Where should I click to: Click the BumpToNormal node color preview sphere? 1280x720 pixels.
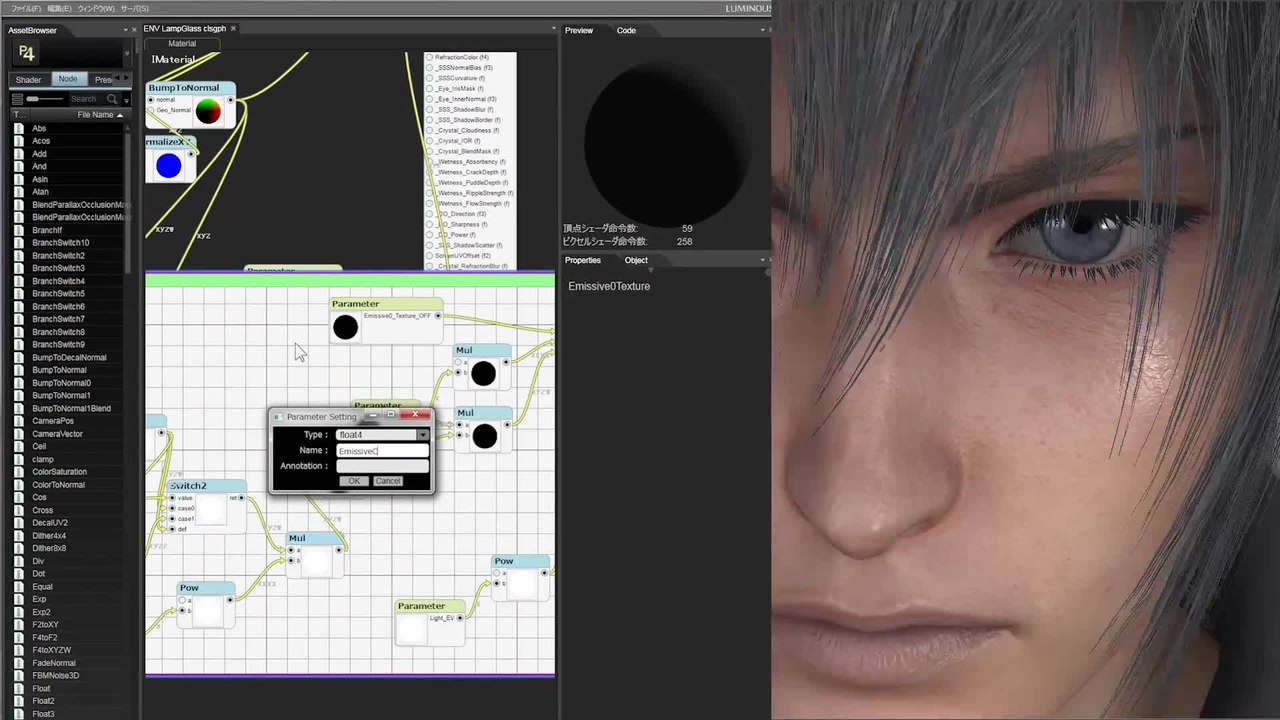pyautogui.click(x=208, y=111)
